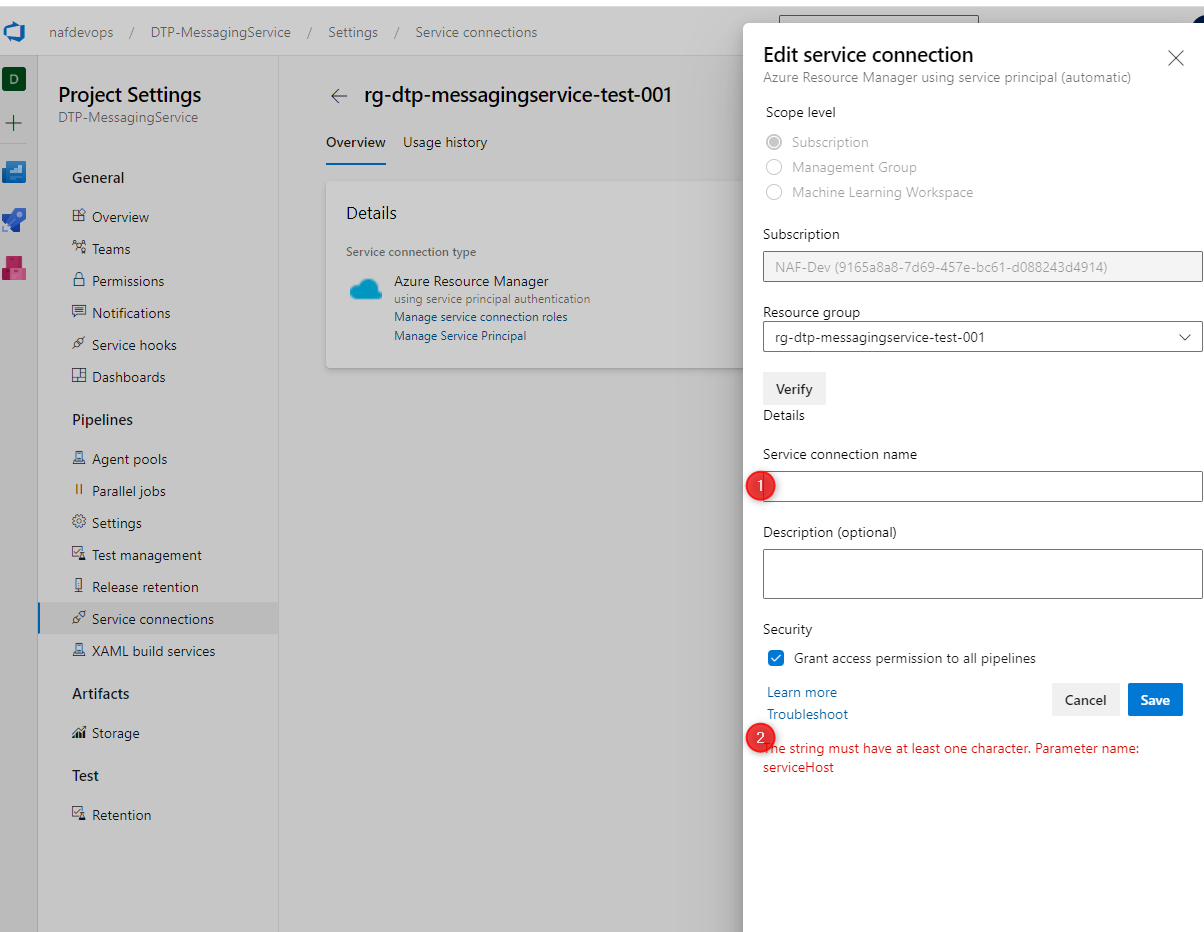Go back with the left arrow icon
This screenshot has width=1204, height=932.
pyautogui.click(x=339, y=96)
